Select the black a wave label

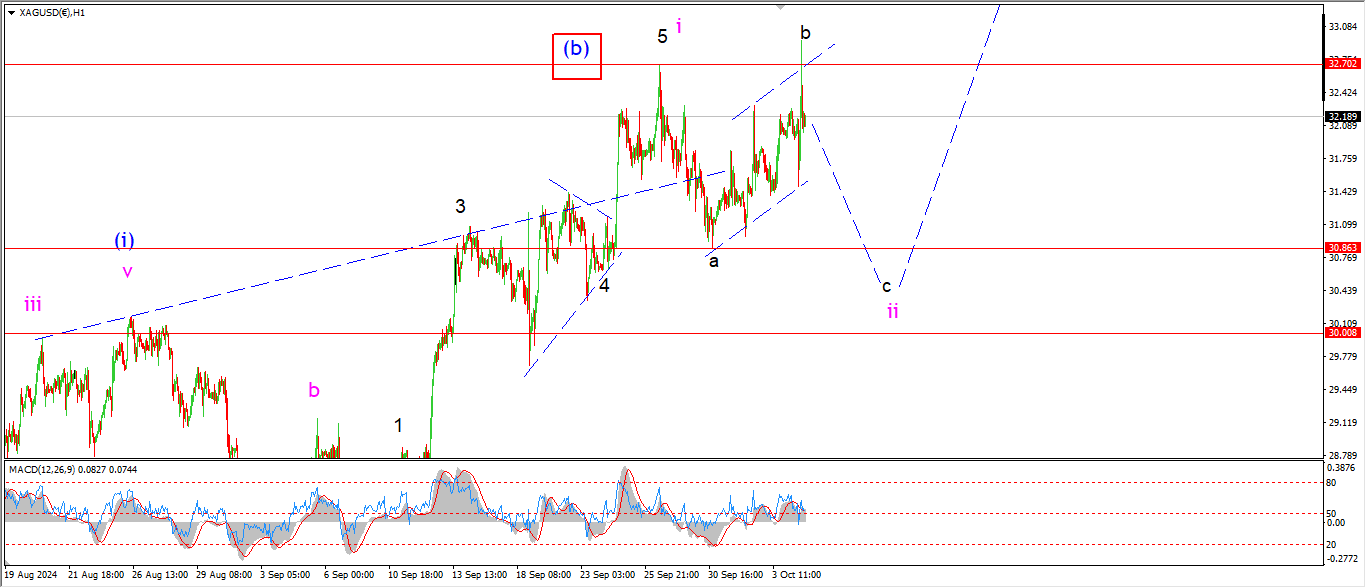click(714, 262)
